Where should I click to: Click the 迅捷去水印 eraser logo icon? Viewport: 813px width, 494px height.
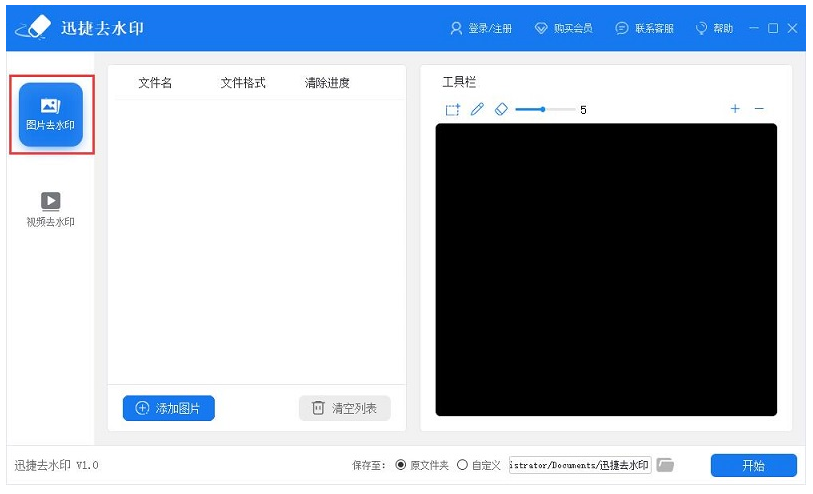[x=33, y=27]
